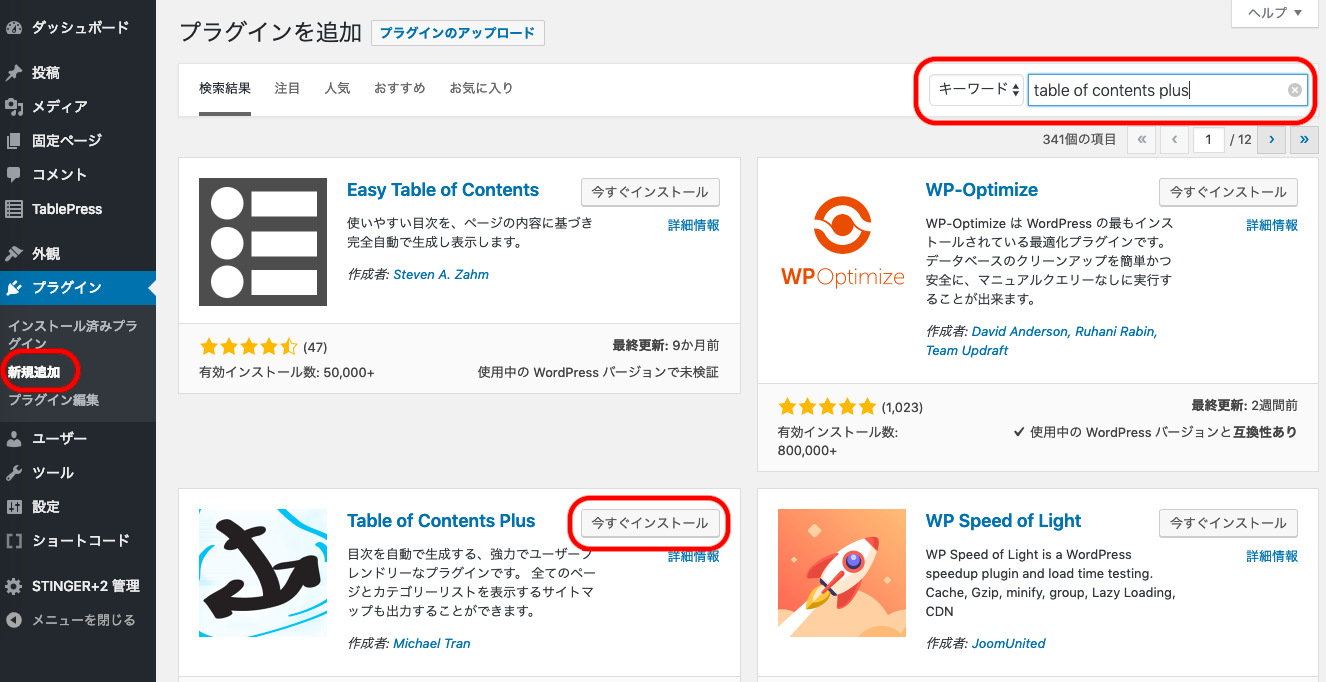Viewport: 1326px width, 682px height.
Task: Select 新規追加 in the plugin submenu
Action: click(34, 372)
